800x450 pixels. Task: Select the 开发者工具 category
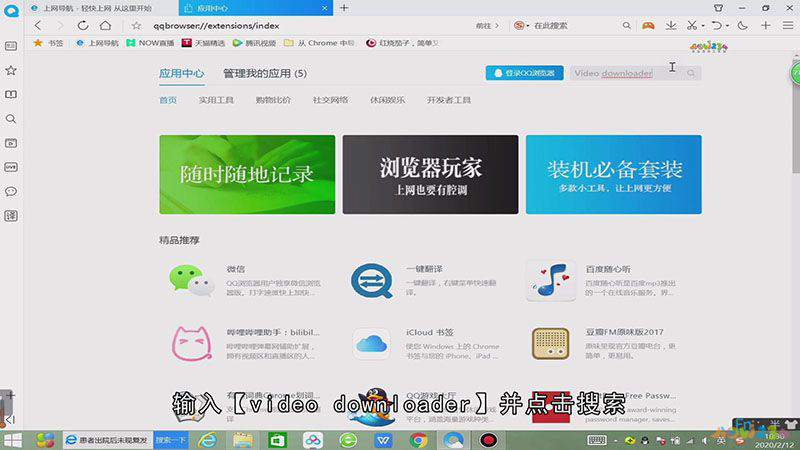click(449, 100)
